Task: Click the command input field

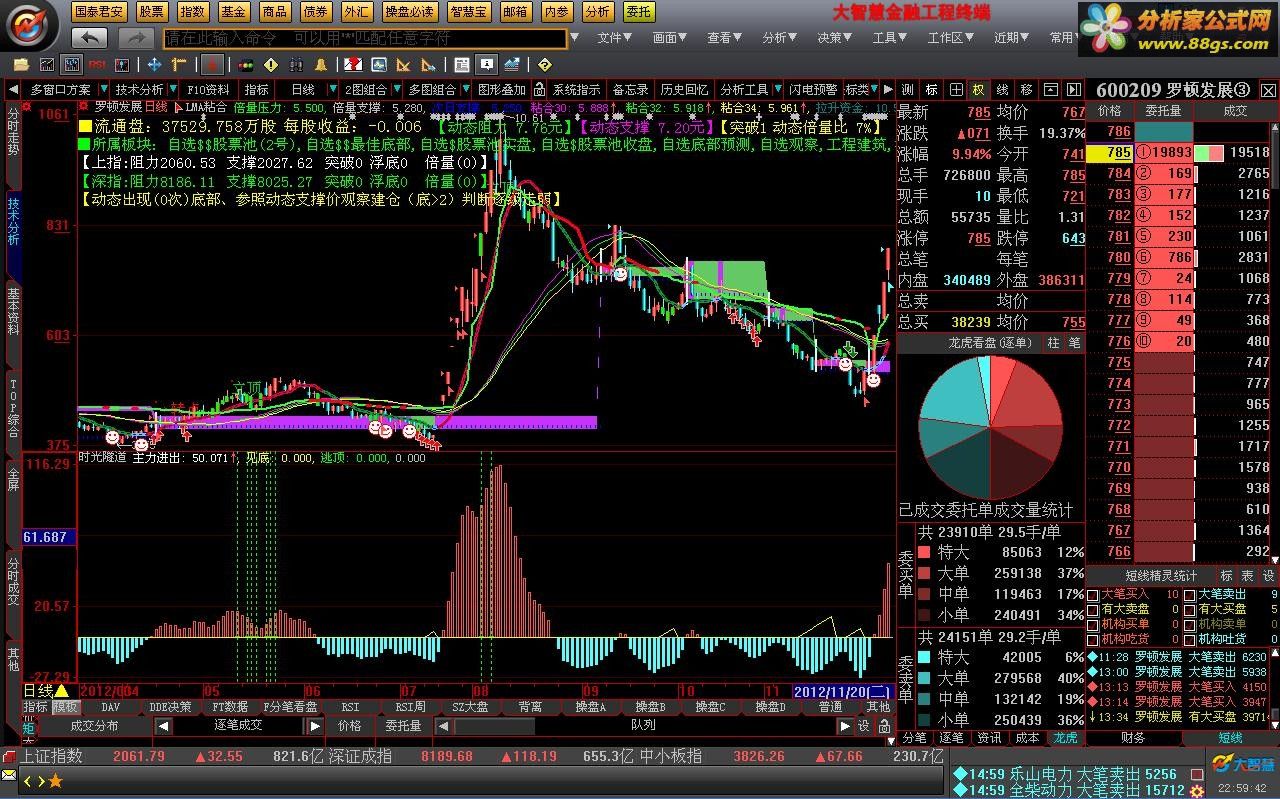Action: tap(365, 38)
